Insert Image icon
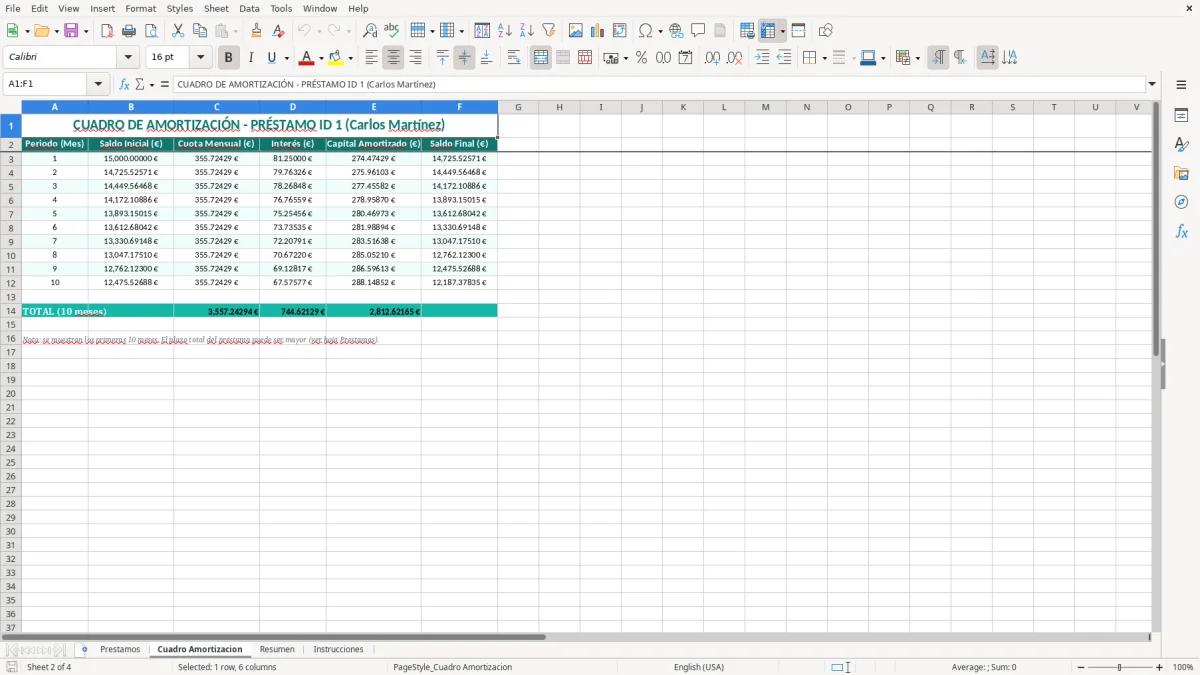1200x675 pixels. pyautogui.click(x=576, y=31)
